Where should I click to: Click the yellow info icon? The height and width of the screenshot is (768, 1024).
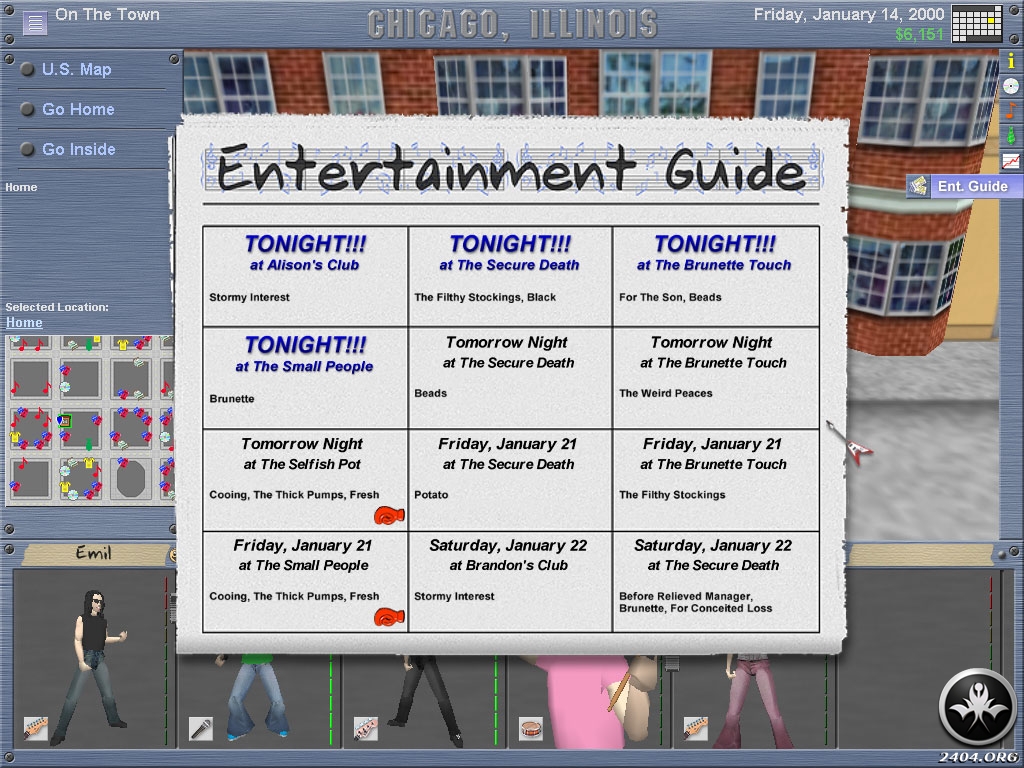coord(1011,61)
